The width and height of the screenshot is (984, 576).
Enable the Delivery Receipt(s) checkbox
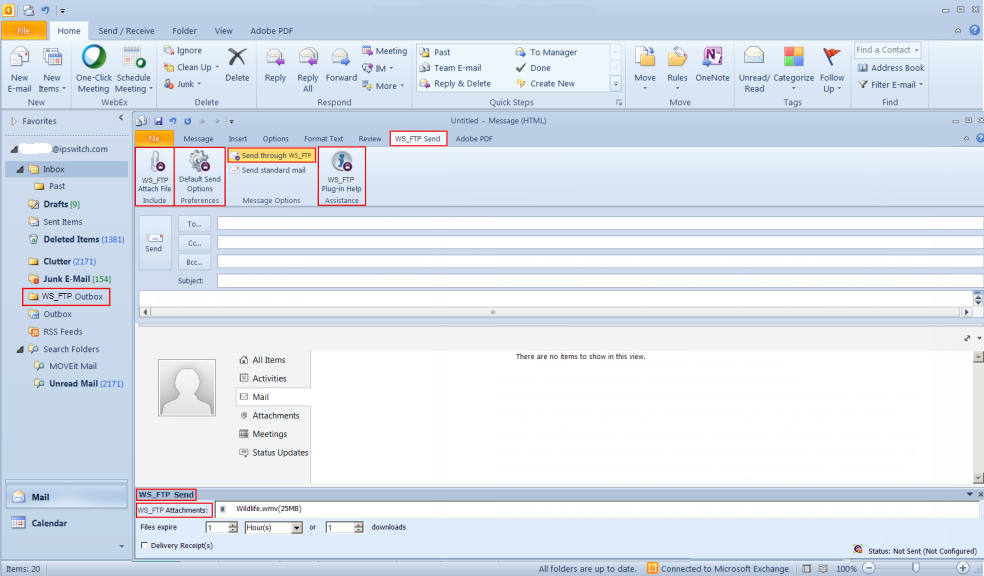coord(144,545)
